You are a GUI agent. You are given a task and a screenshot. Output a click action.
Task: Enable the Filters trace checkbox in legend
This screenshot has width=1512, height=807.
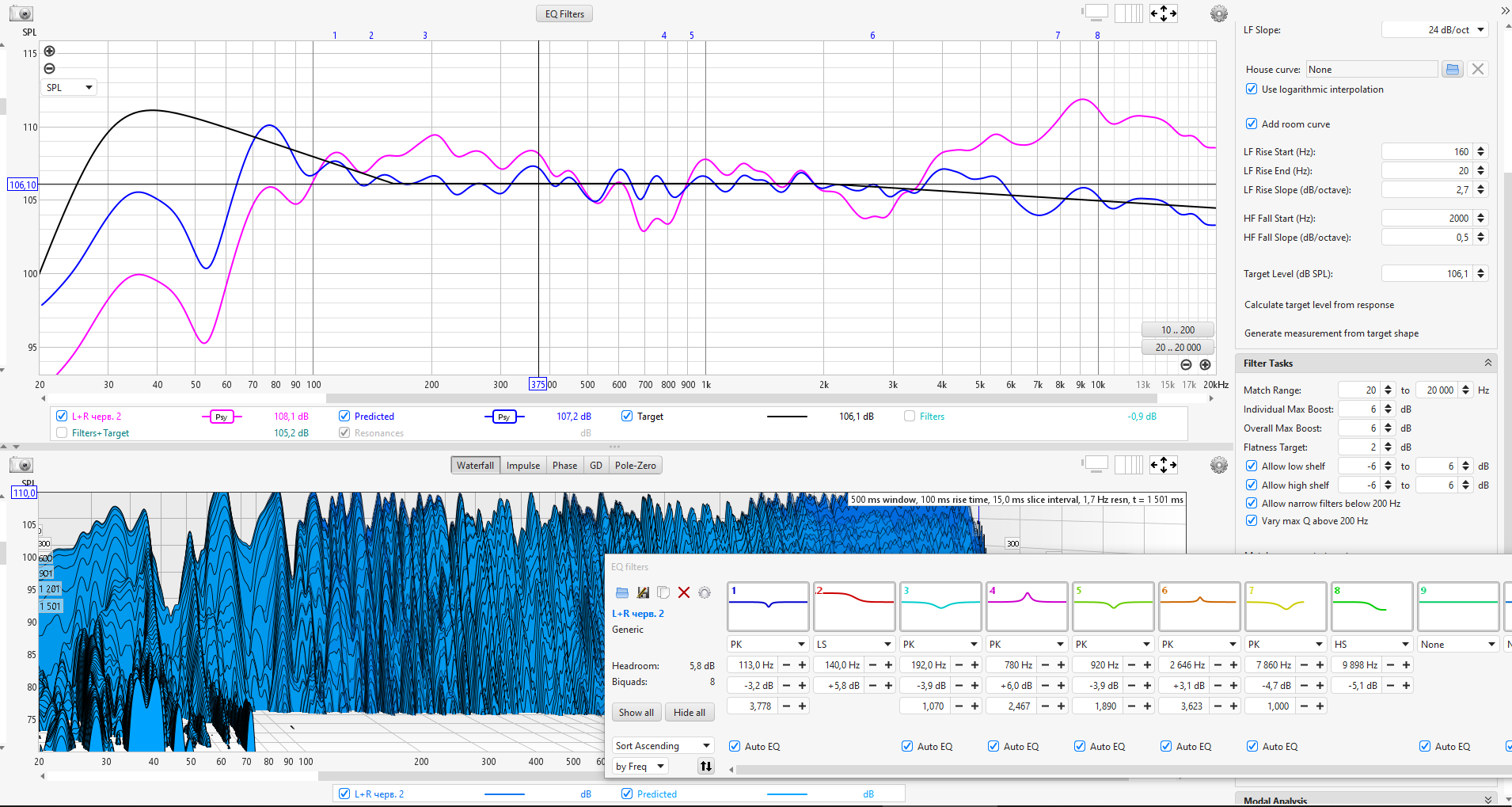(x=910, y=417)
